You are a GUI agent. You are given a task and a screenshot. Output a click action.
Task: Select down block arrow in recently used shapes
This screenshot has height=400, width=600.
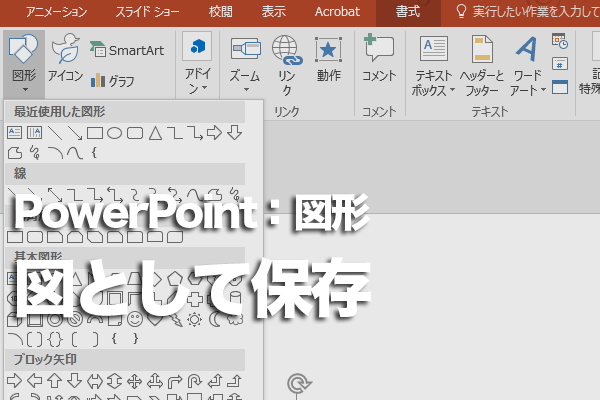[234, 133]
